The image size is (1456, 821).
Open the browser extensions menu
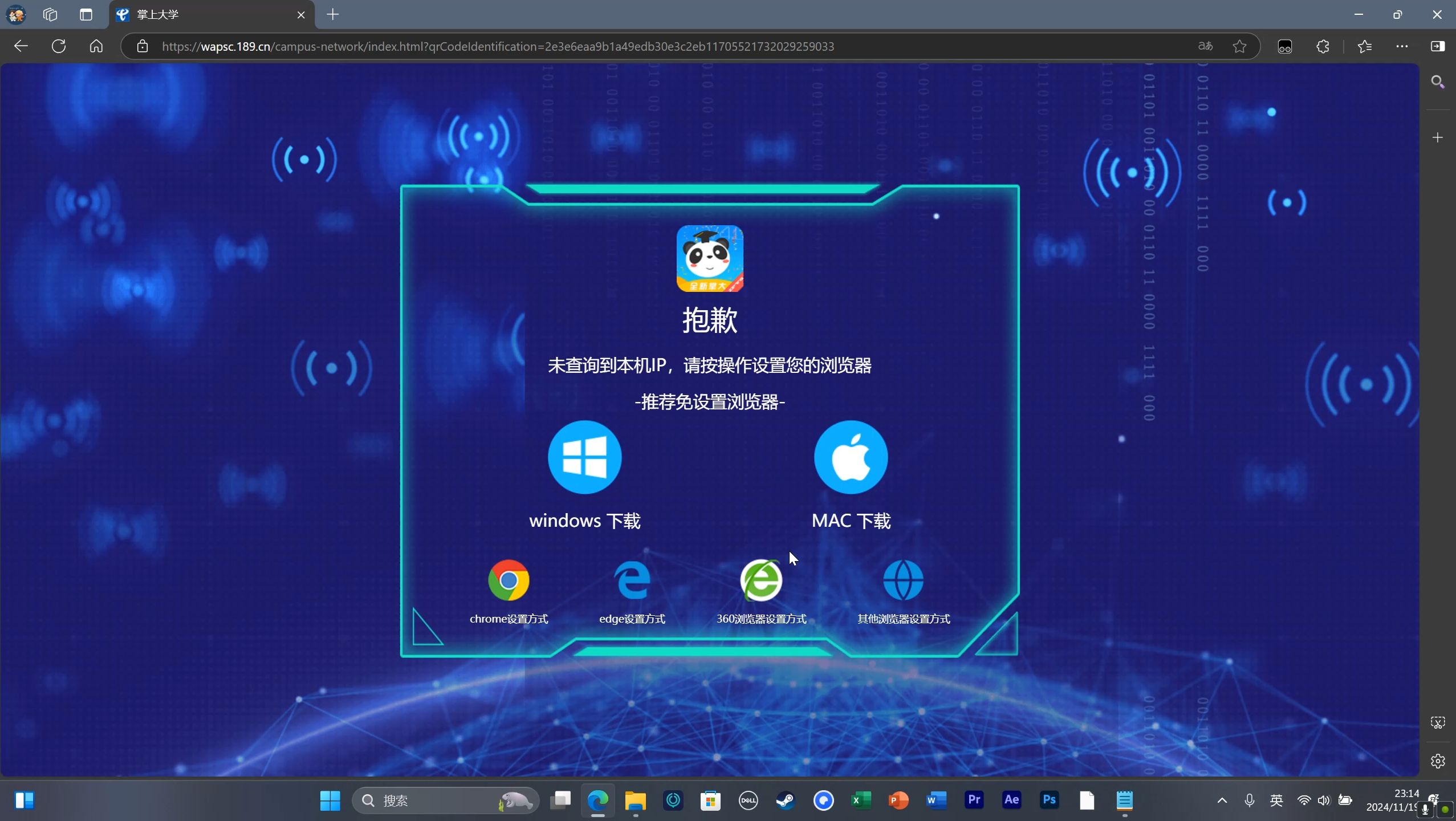coord(1323,46)
